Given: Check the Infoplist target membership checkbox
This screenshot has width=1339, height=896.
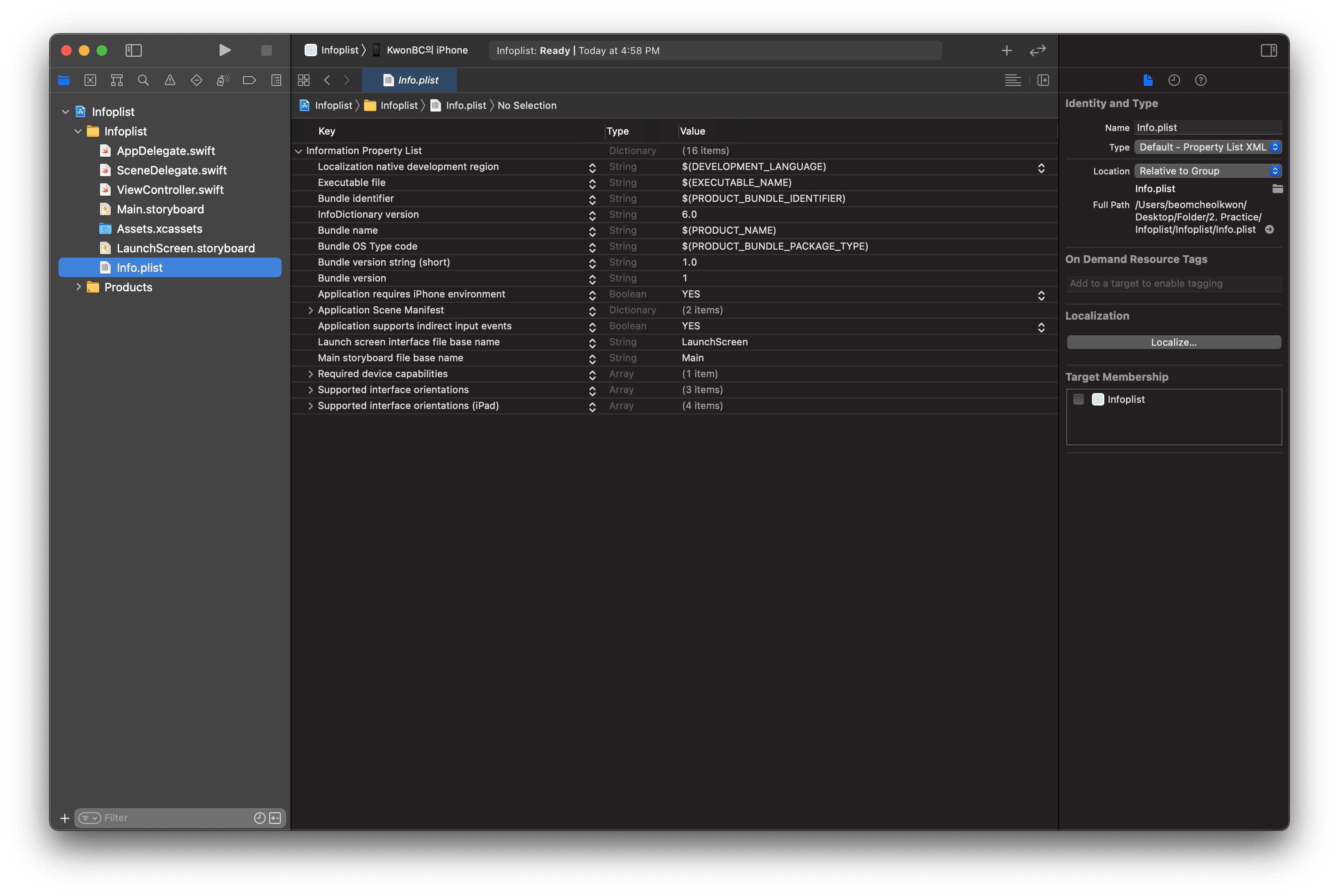Looking at the screenshot, I should coord(1078,399).
